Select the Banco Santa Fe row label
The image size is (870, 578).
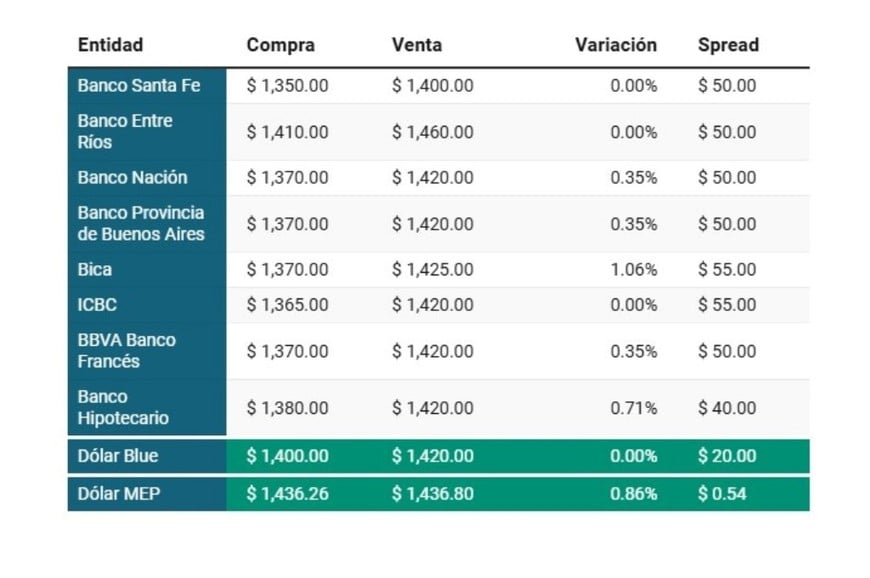(x=139, y=86)
